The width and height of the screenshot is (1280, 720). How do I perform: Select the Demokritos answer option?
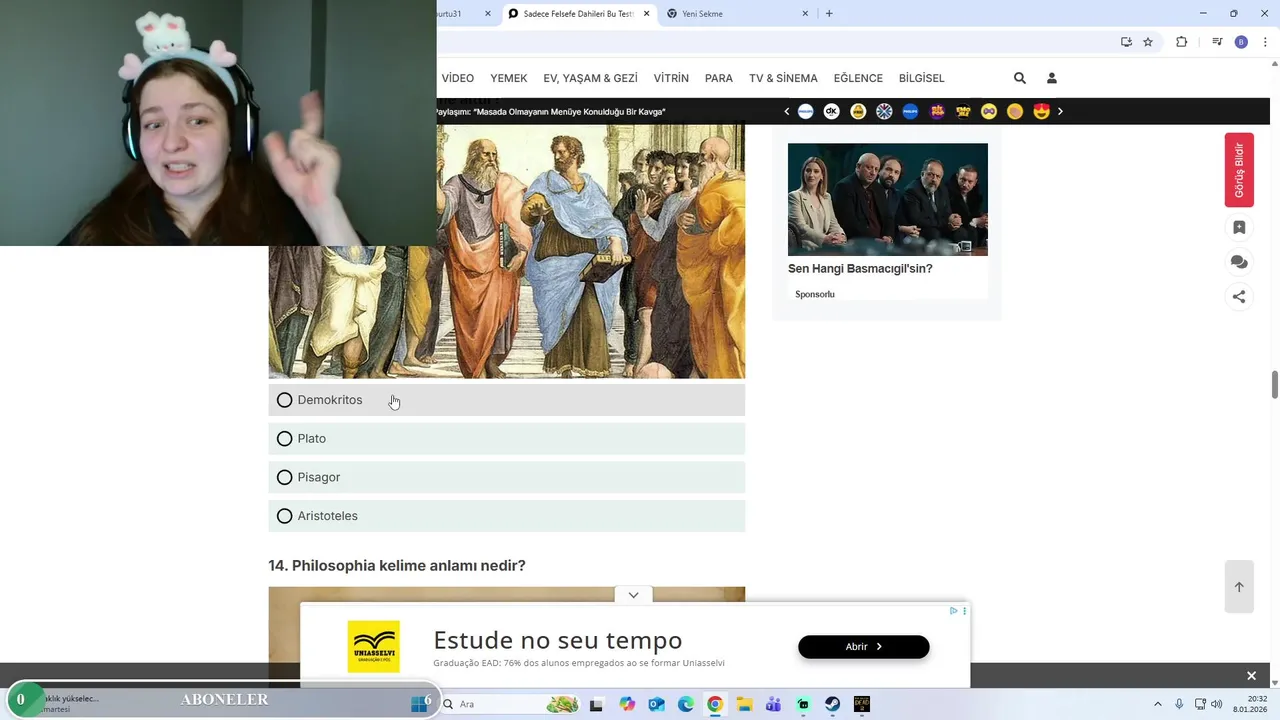(506, 400)
